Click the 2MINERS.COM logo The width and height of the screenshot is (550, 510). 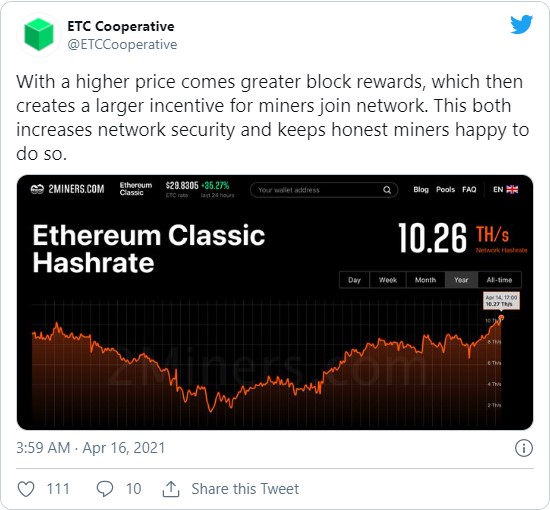coord(68,189)
